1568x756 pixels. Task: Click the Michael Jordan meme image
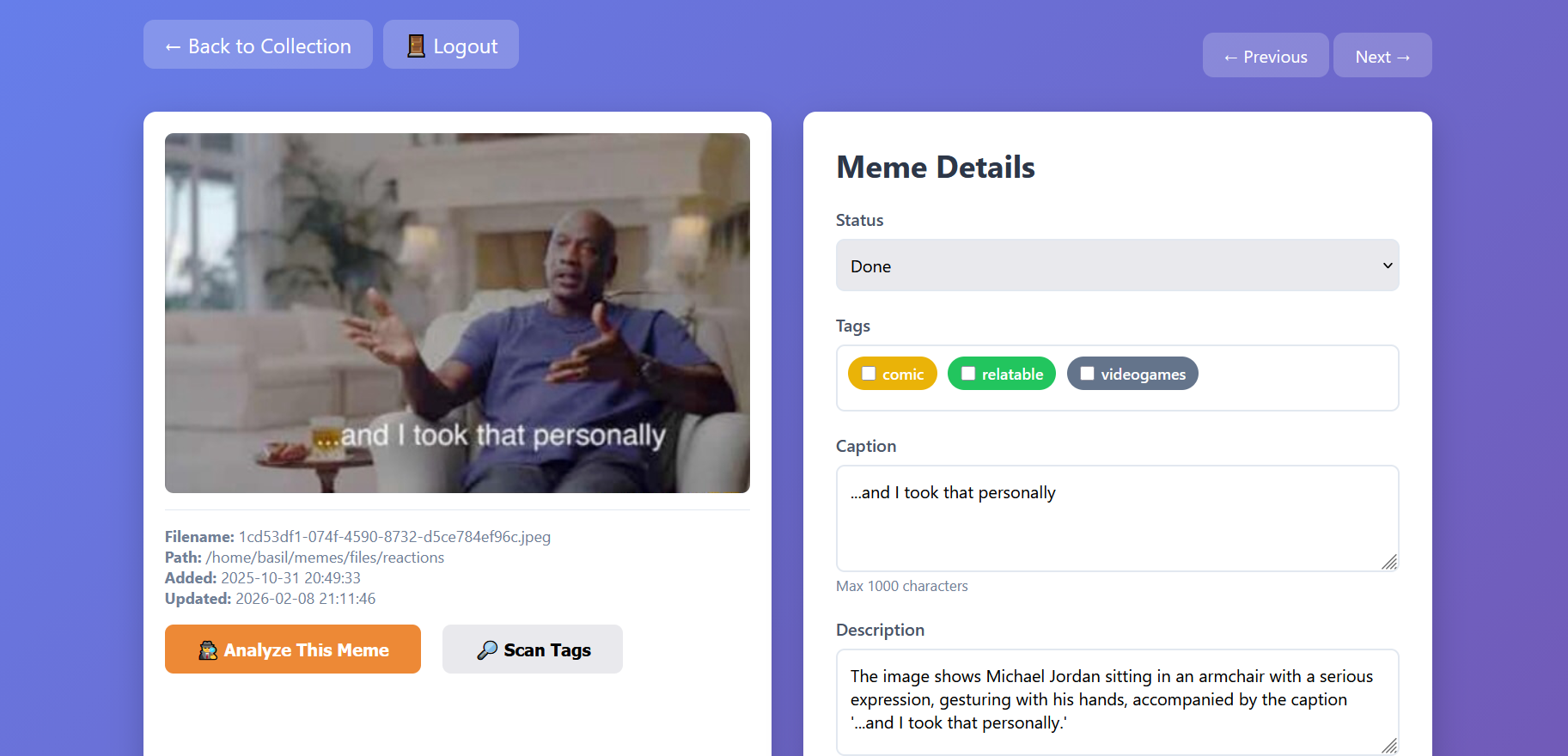457,313
